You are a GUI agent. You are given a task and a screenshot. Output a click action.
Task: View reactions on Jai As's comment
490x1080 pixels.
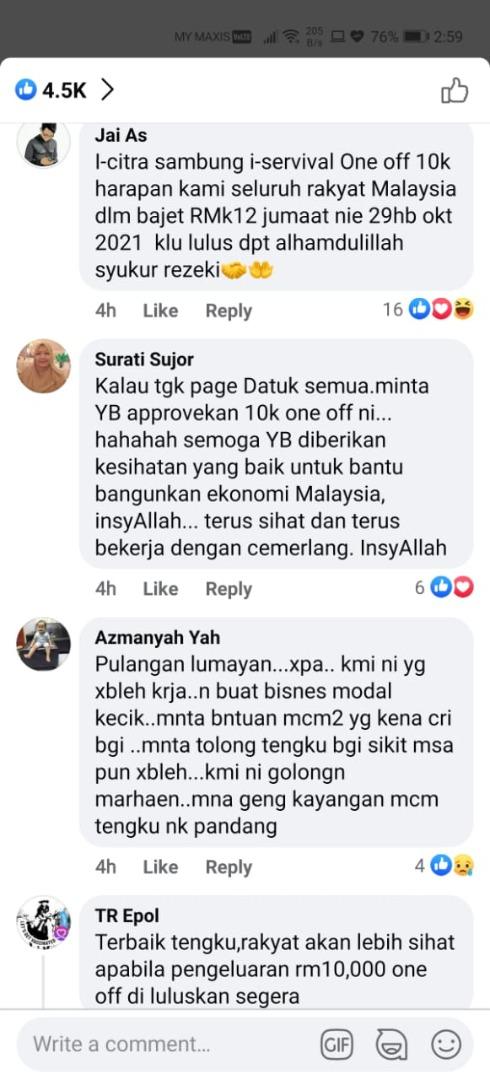click(x=429, y=310)
